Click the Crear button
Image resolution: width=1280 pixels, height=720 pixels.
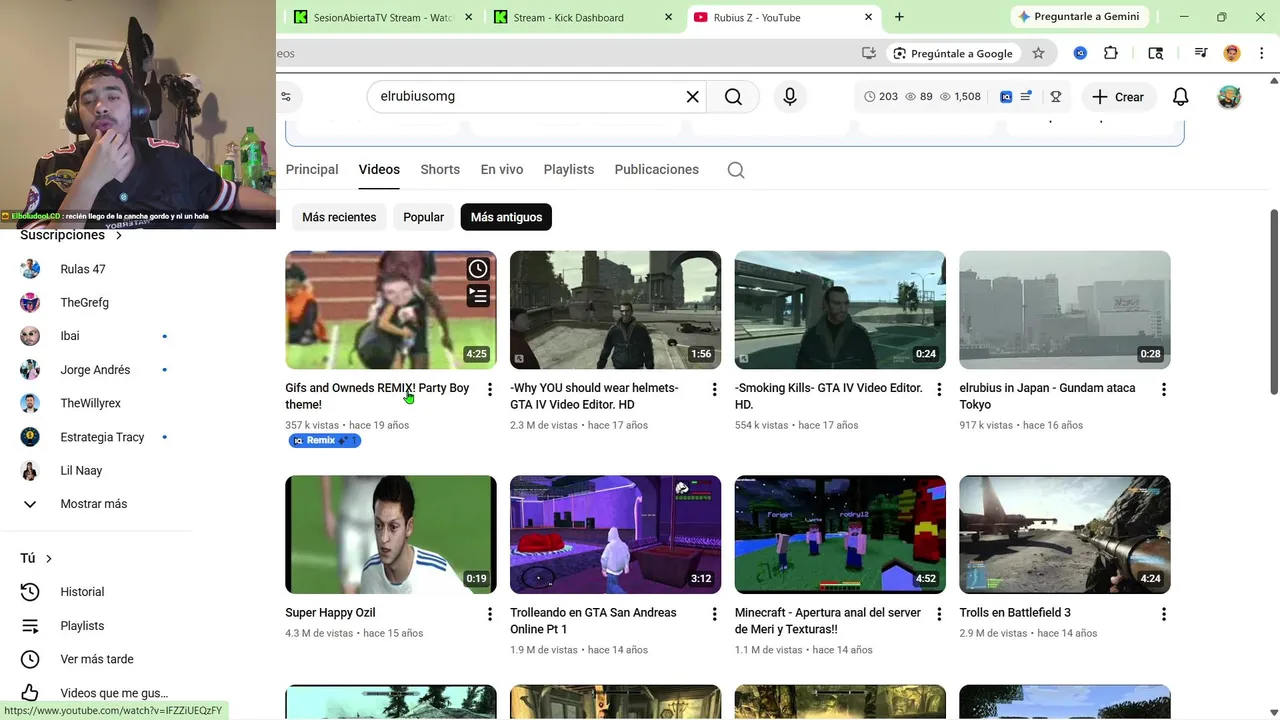coord(1118,97)
